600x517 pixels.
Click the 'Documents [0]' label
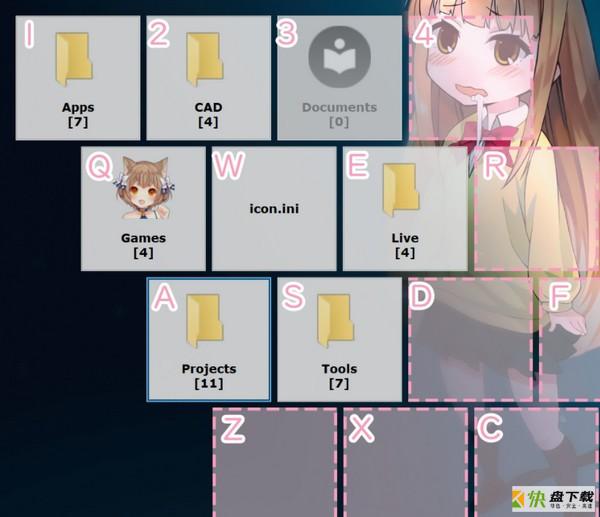[x=339, y=115]
